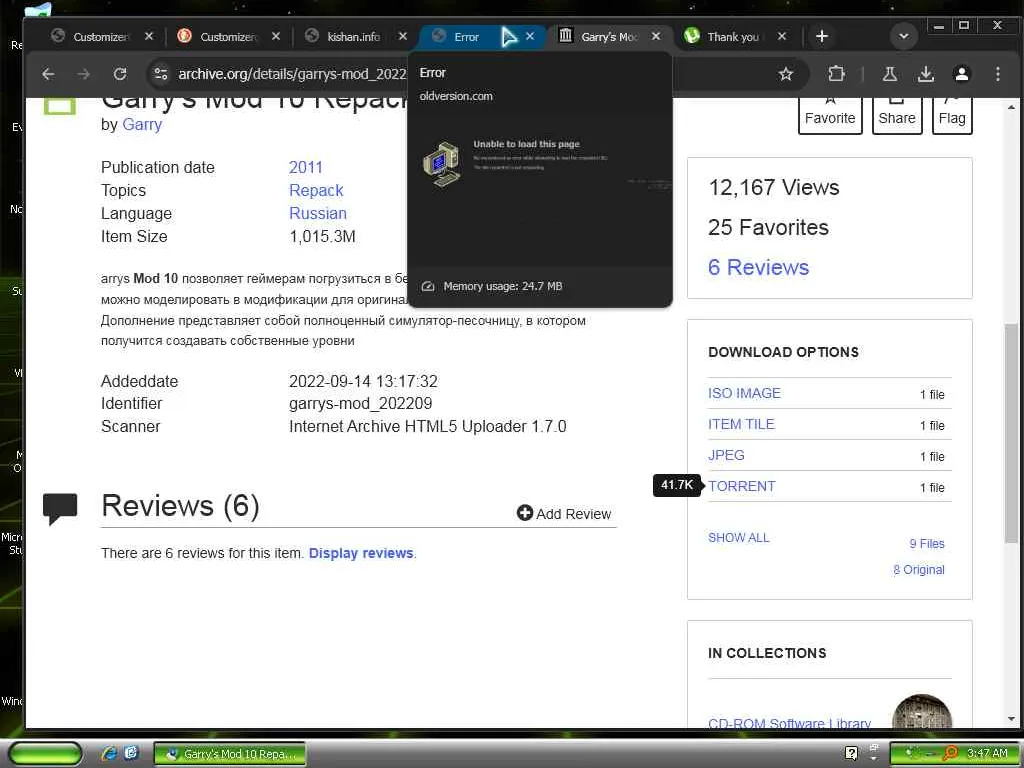Click Memory usage: 24.7 MB text
The height and width of the screenshot is (768, 1024).
503,286
